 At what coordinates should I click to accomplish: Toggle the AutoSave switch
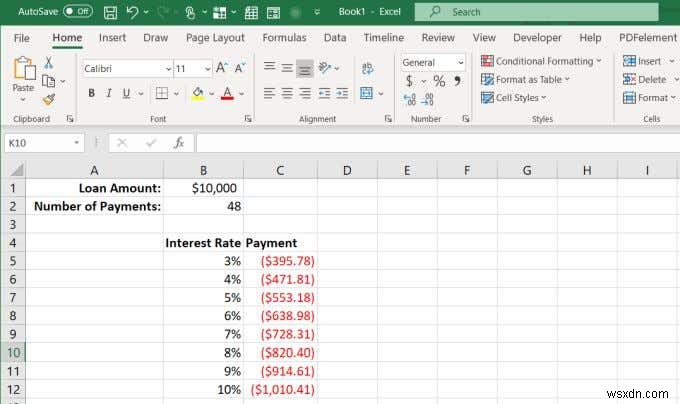click(78, 12)
